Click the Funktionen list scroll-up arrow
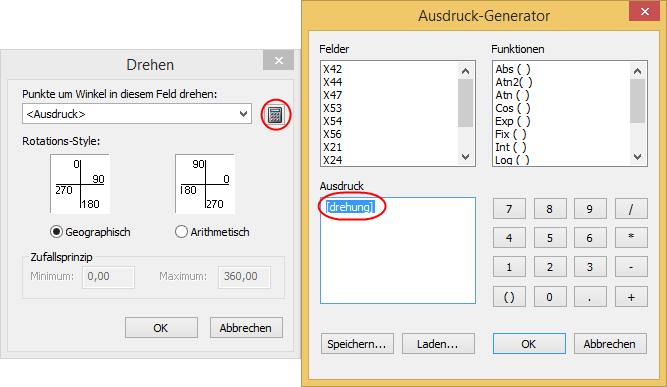667x387 pixels. (637, 71)
